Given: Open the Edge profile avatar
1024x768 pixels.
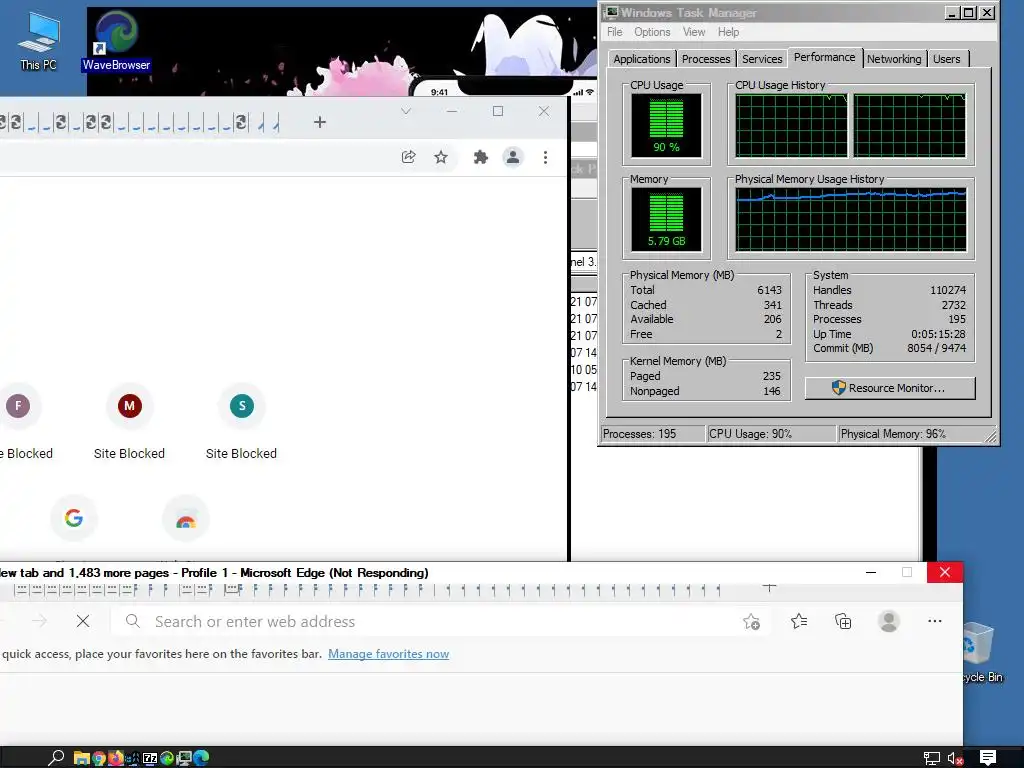Looking at the screenshot, I should coord(888,621).
